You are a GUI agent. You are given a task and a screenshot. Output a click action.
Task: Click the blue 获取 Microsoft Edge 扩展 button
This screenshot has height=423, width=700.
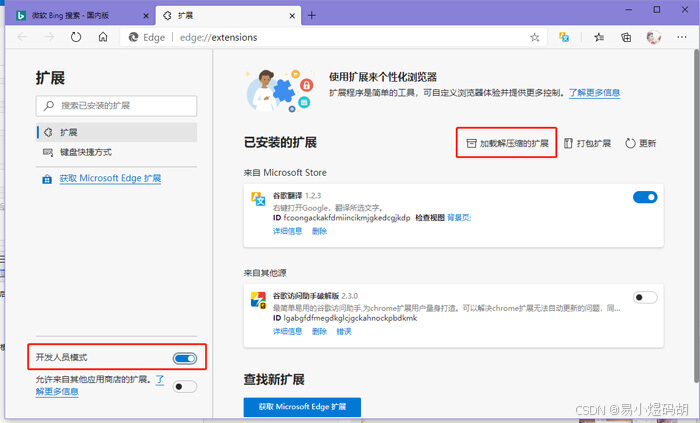302,407
